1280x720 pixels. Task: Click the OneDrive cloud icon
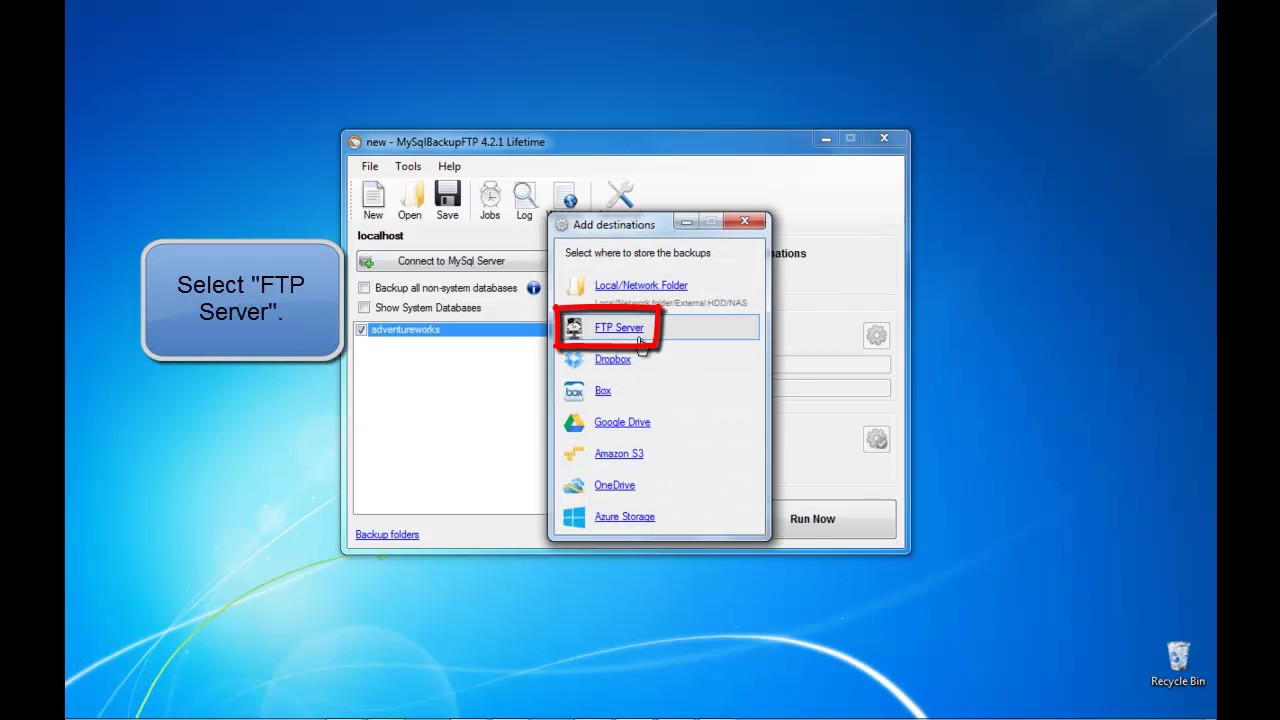click(574, 485)
